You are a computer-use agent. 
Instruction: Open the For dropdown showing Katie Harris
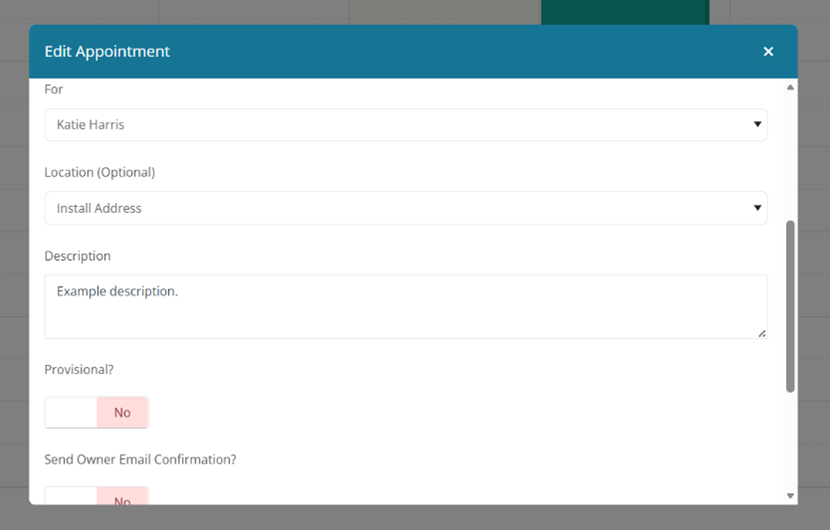(405, 125)
